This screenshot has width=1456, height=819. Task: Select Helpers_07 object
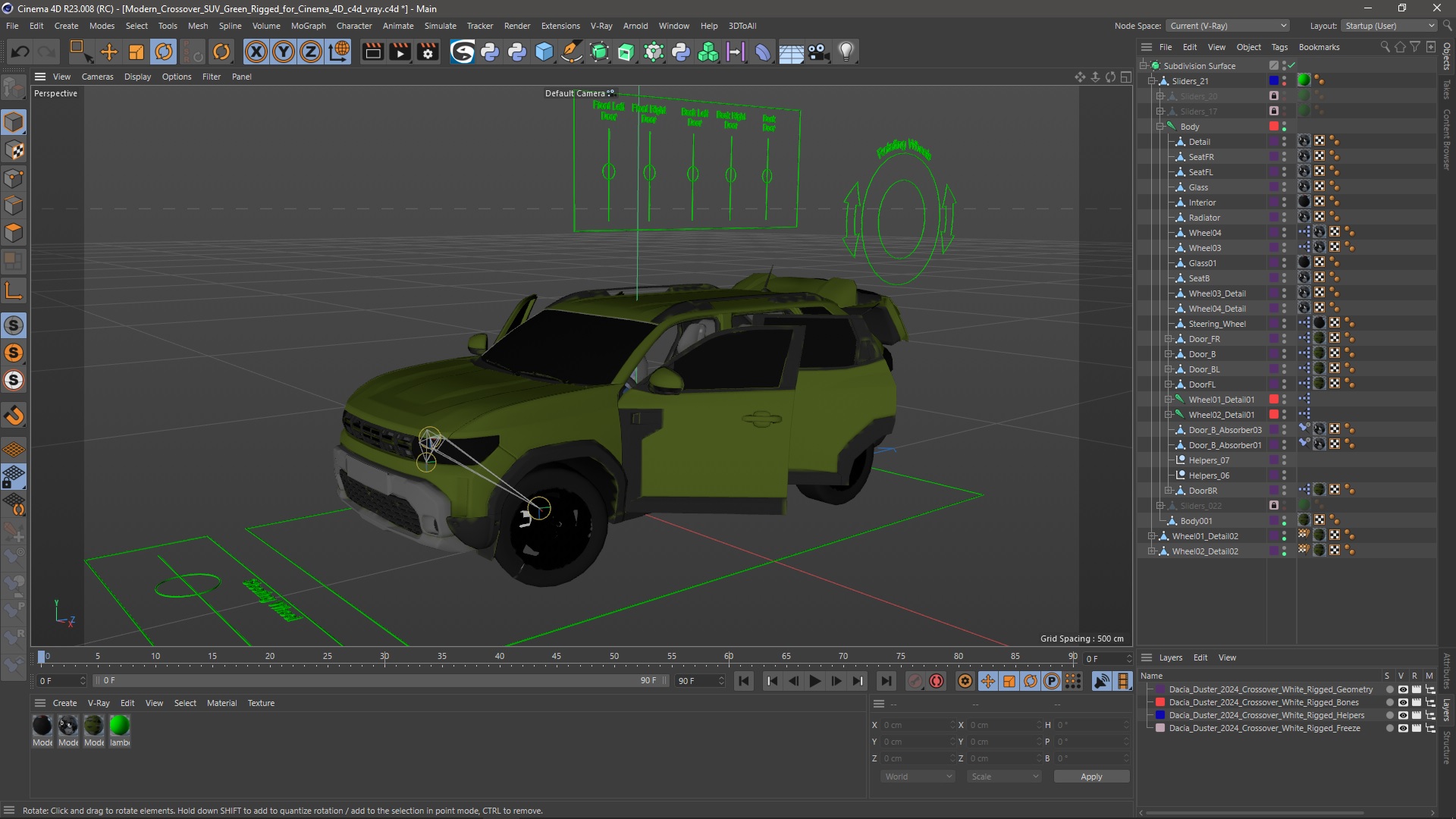point(1209,460)
